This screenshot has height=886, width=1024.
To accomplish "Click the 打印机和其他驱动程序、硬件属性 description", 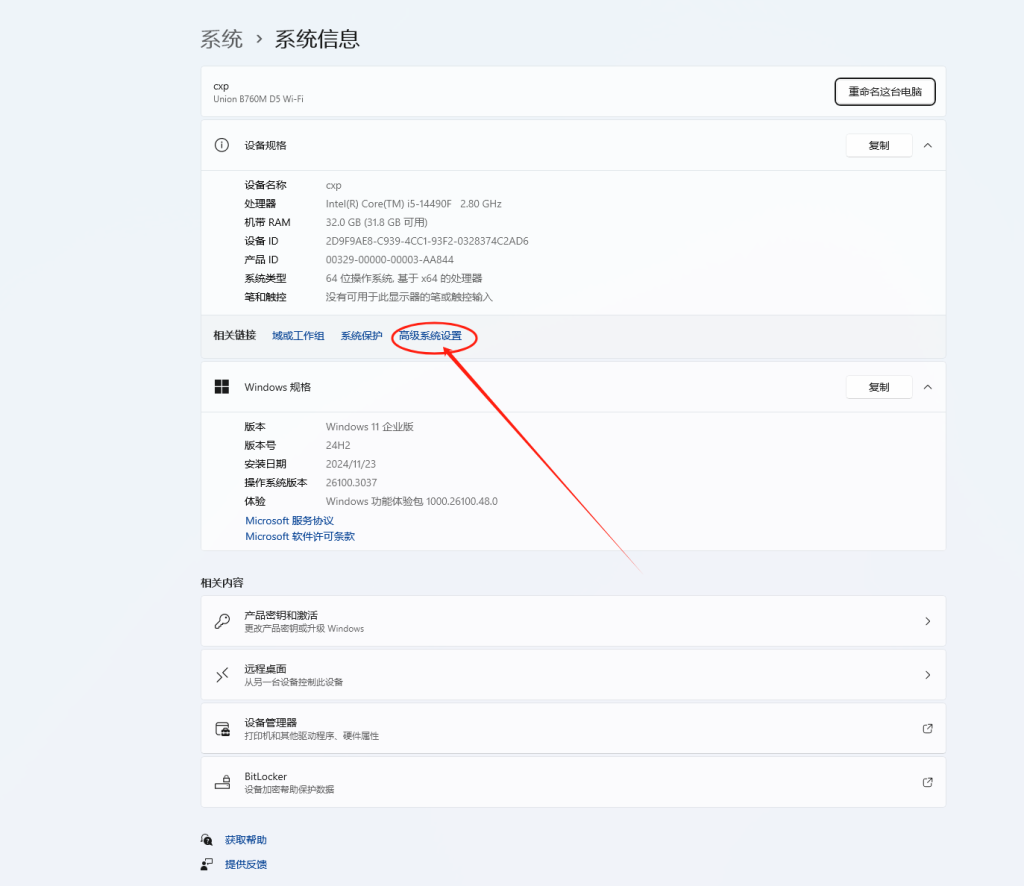I will coord(312,736).
